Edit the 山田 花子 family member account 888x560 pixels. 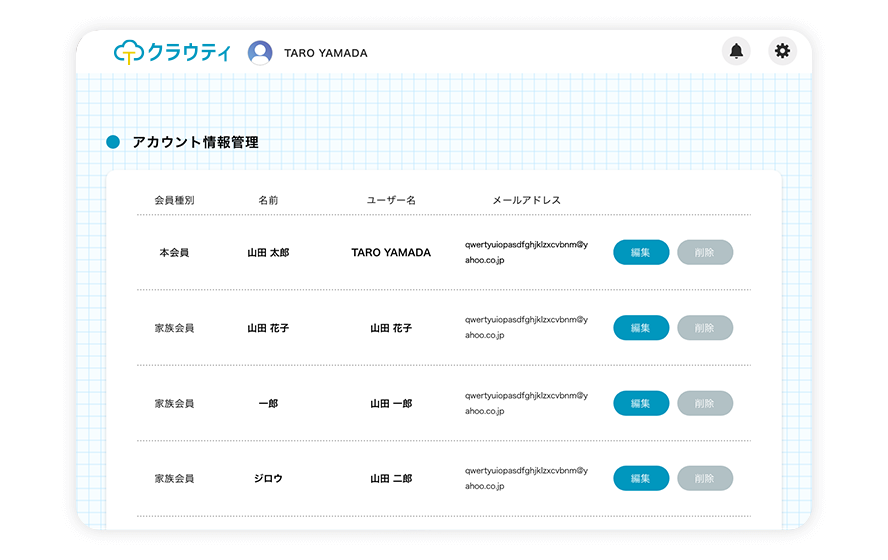tap(640, 328)
